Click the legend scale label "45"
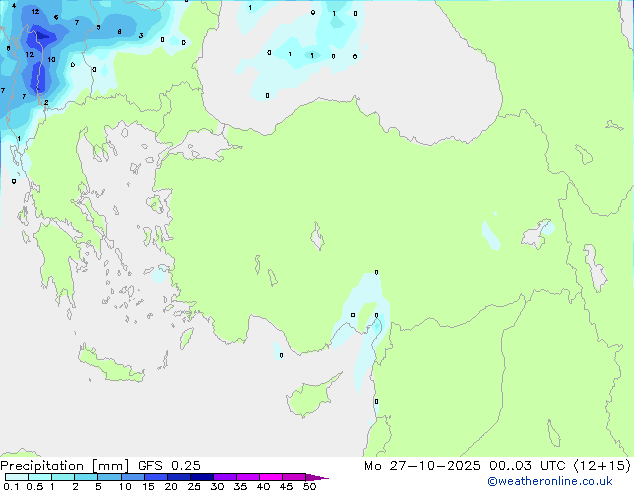The height and width of the screenshot is (490, 634). [x=286, y=486]
